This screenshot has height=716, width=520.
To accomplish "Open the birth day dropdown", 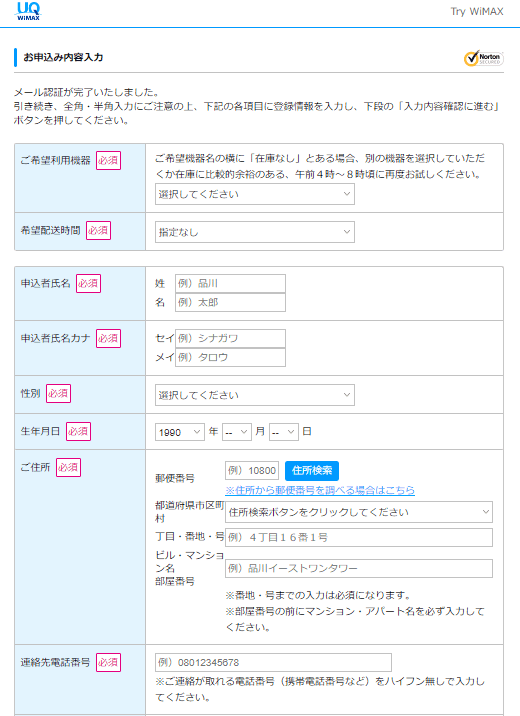I will tap(284, 432).
